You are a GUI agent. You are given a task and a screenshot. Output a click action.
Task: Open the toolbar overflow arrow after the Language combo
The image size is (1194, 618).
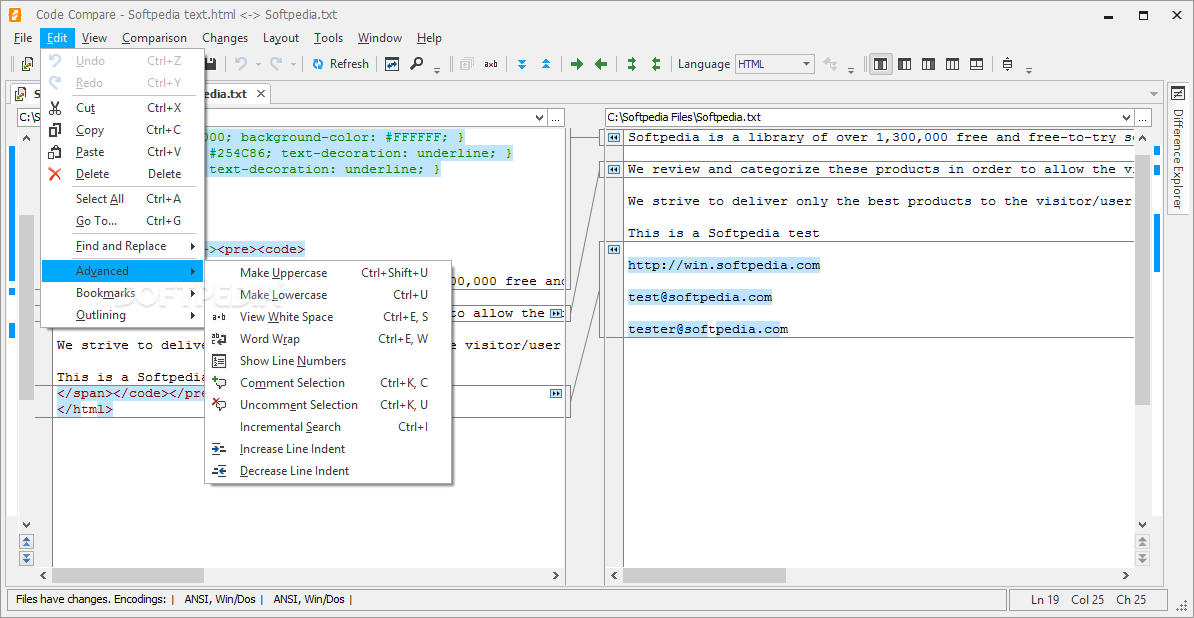tap(851, 69)
